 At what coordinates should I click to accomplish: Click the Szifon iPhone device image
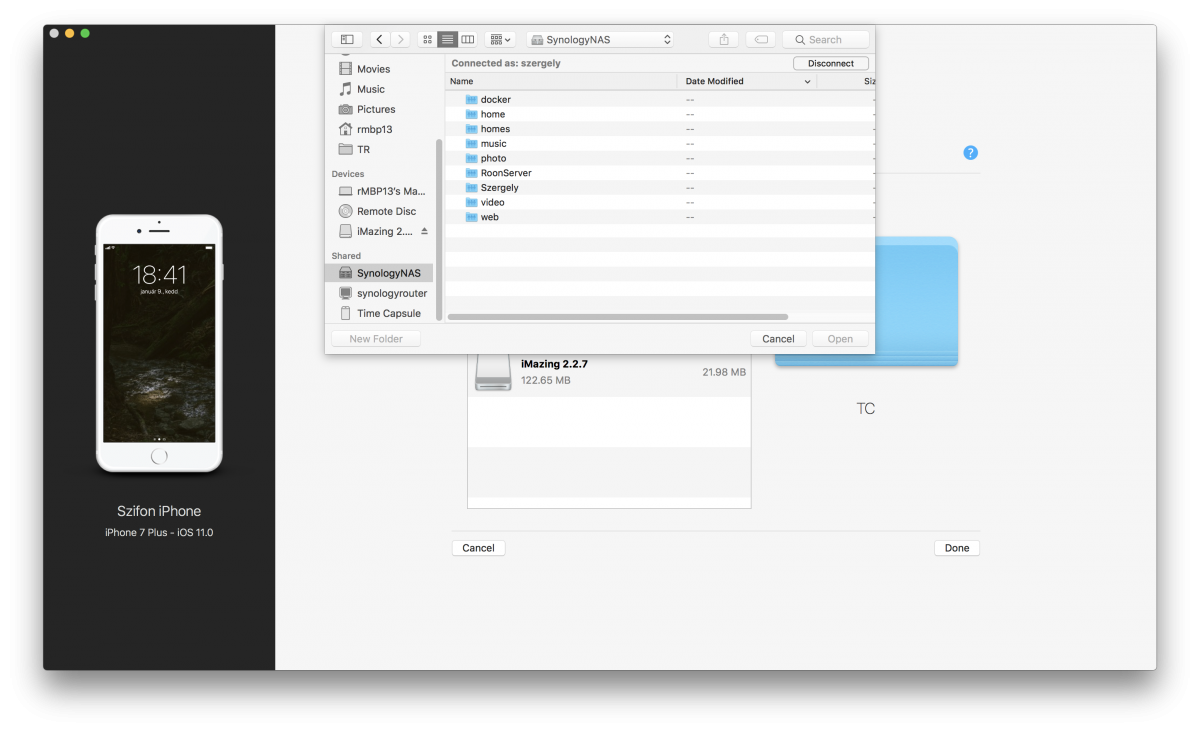click(159, 343)
